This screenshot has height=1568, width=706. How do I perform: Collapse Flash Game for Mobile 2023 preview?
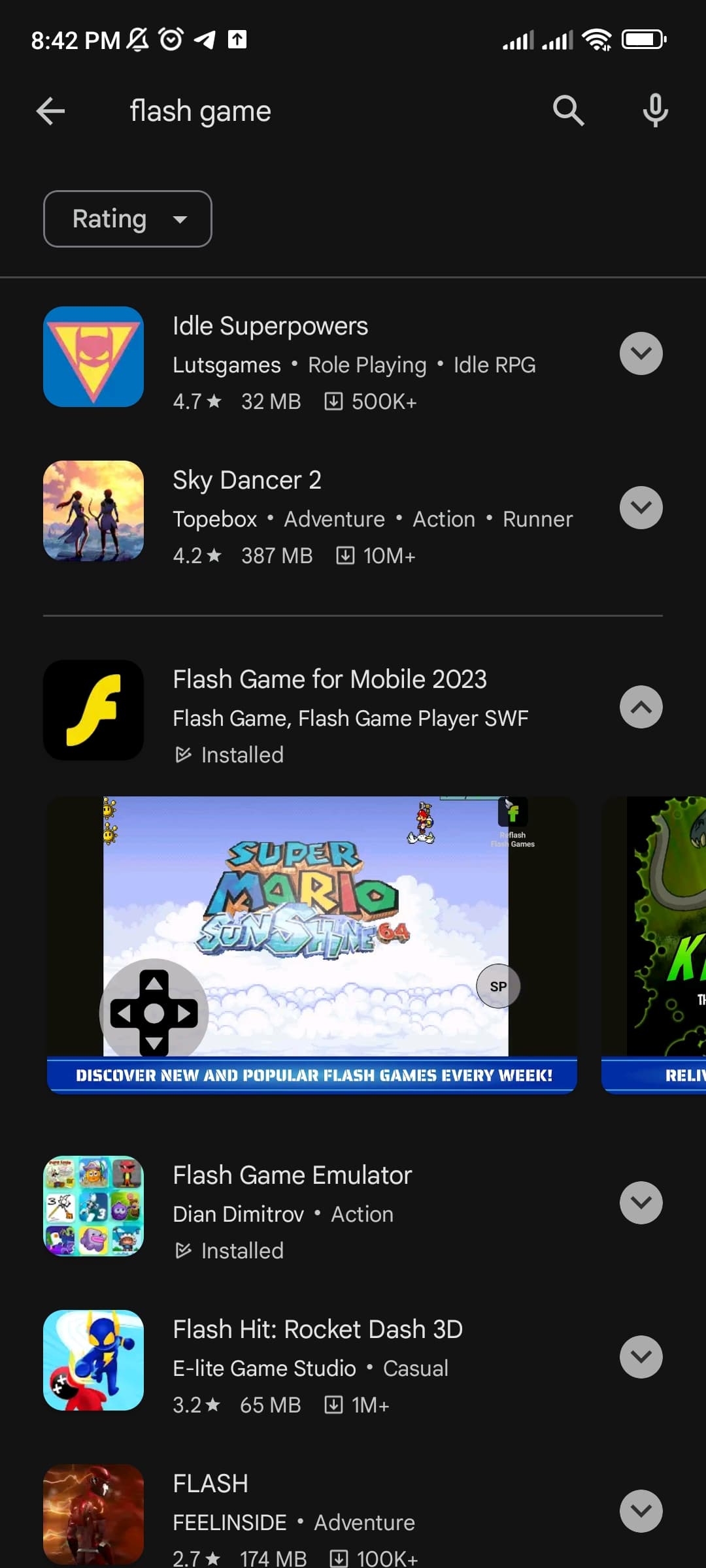tap(641, 707)
